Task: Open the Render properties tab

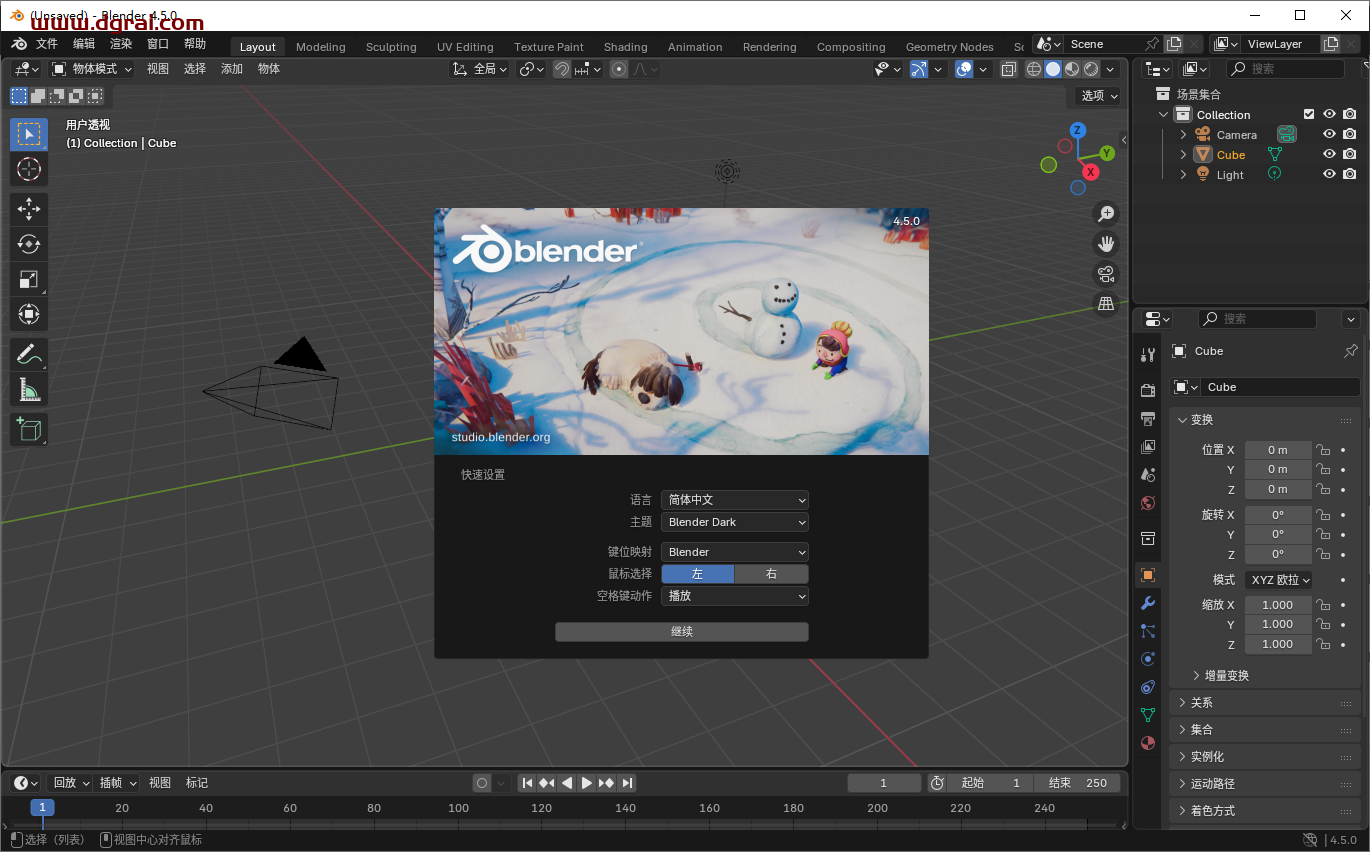Action: point(1148,390)
